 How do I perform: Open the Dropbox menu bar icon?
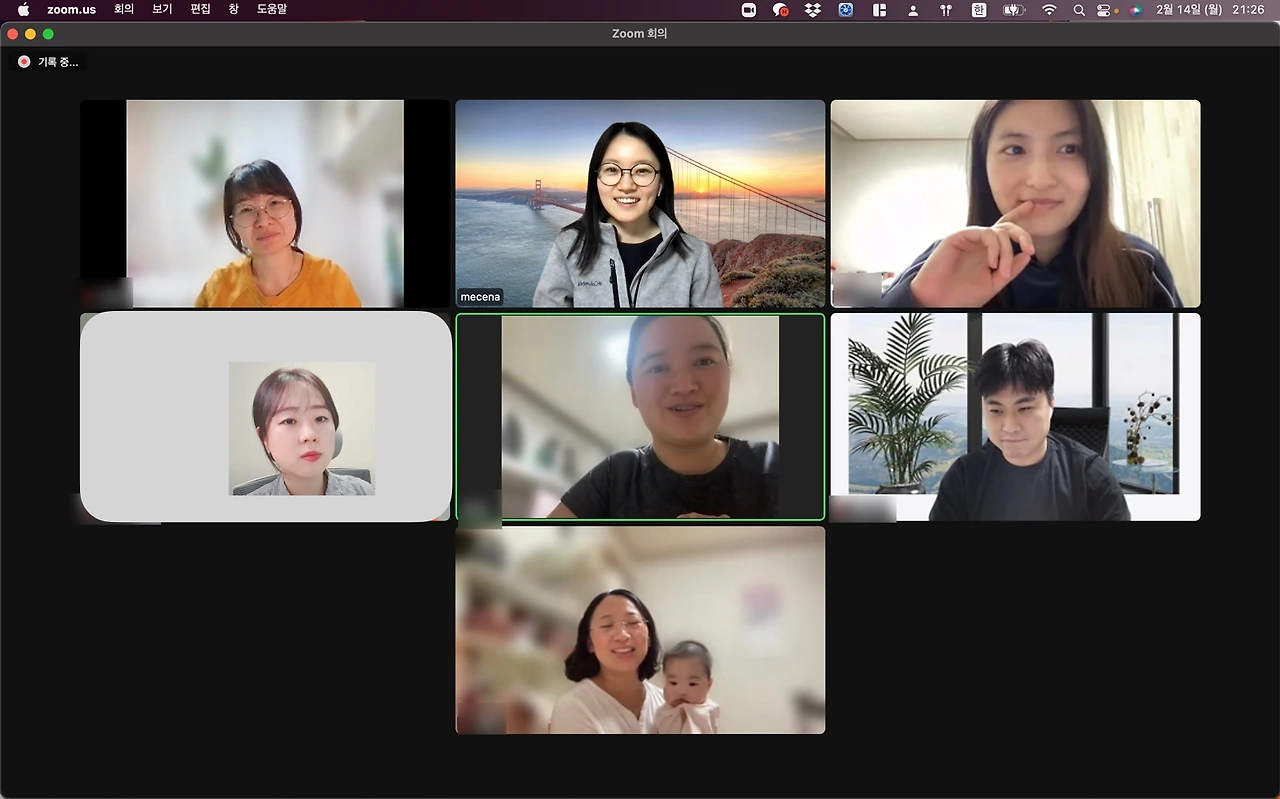pyautogui.click(x=813, y=10)
